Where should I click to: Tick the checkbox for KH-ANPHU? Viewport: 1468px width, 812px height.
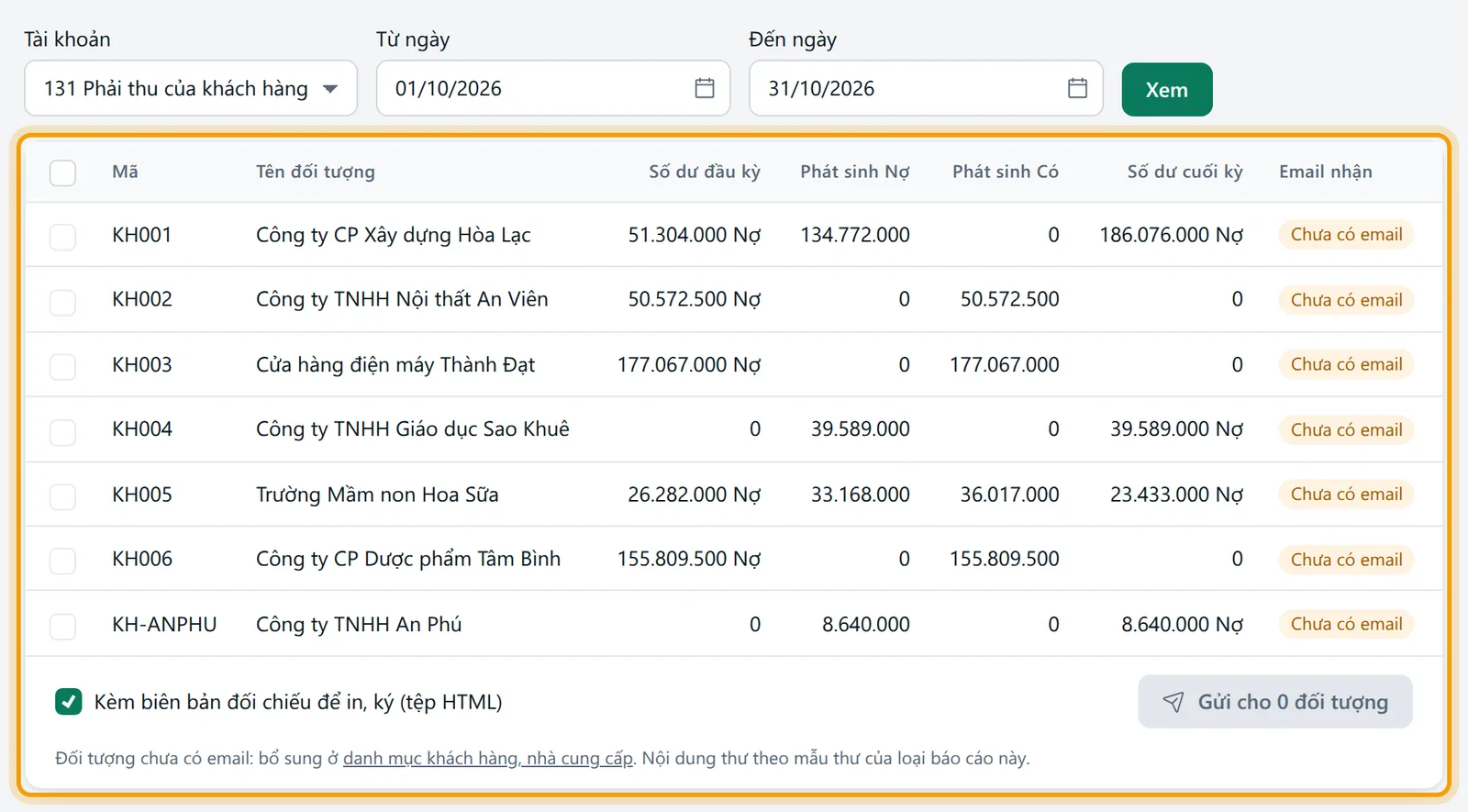point(62,627)
